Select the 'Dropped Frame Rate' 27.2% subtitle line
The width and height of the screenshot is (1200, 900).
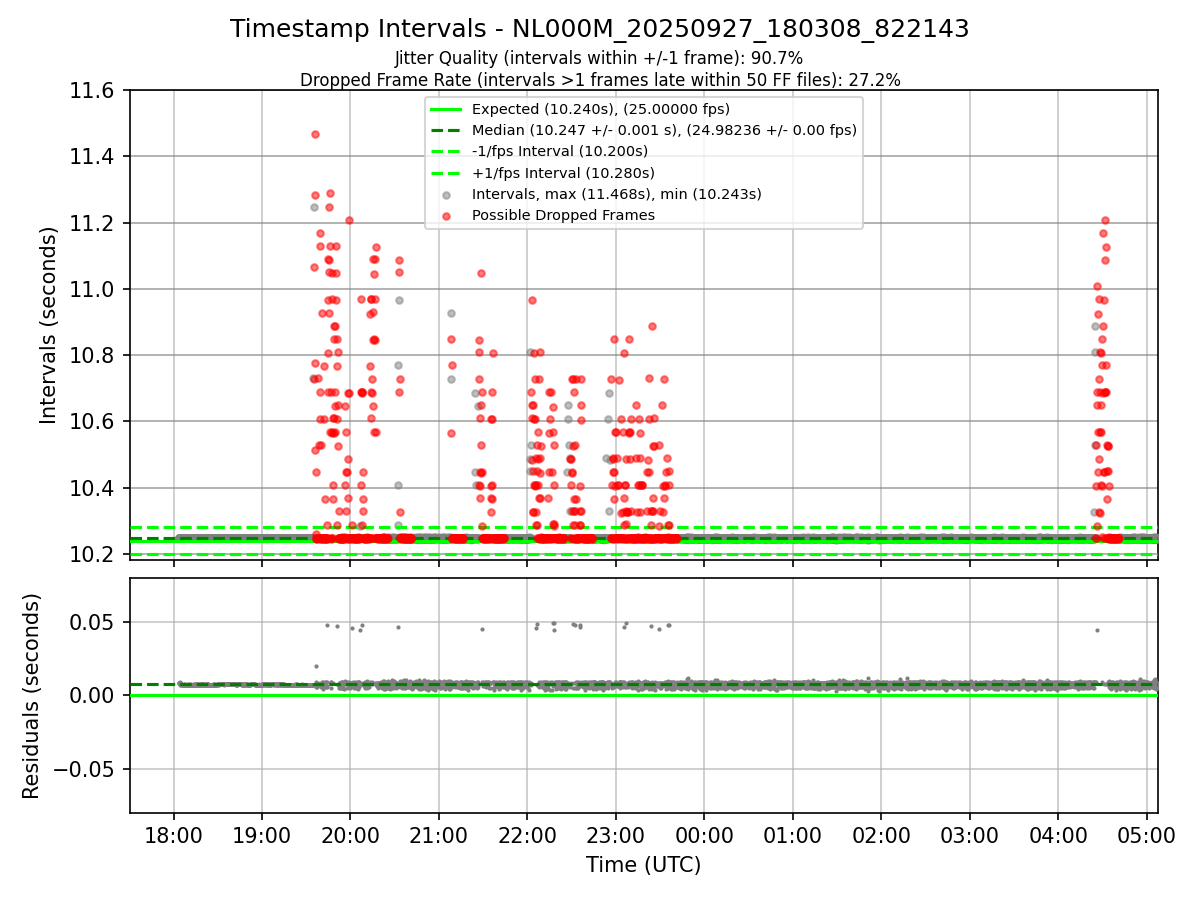tap(600, 80)
